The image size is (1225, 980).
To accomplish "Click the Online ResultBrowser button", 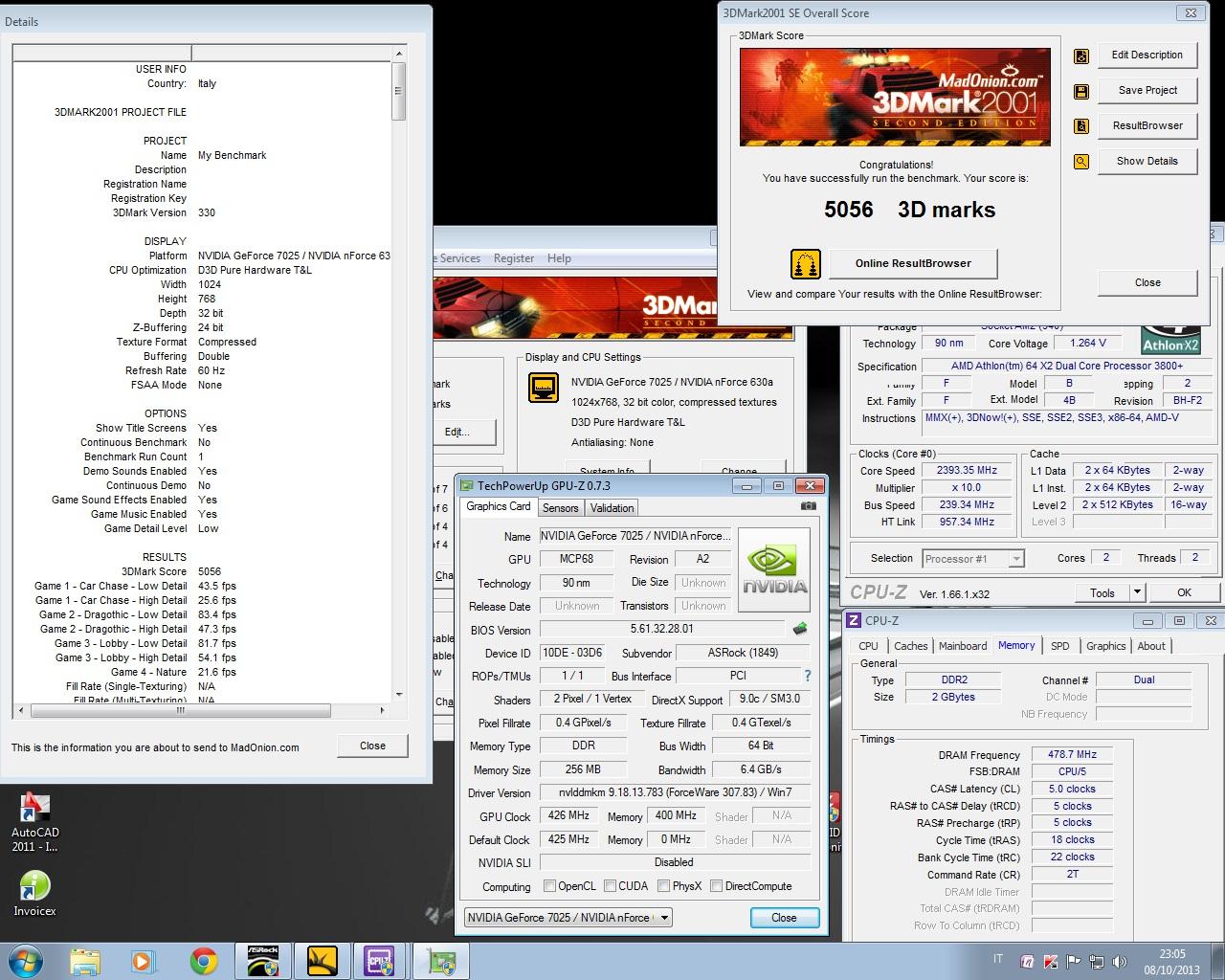I will [913, 263].
